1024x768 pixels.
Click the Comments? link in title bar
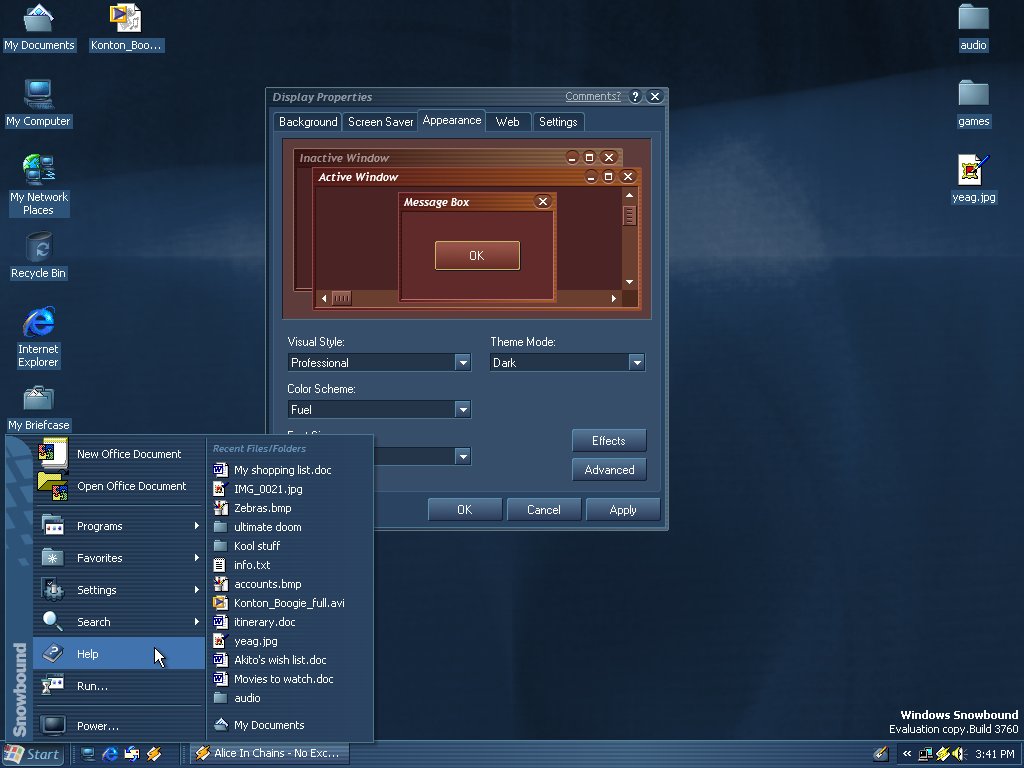(592, 97)
